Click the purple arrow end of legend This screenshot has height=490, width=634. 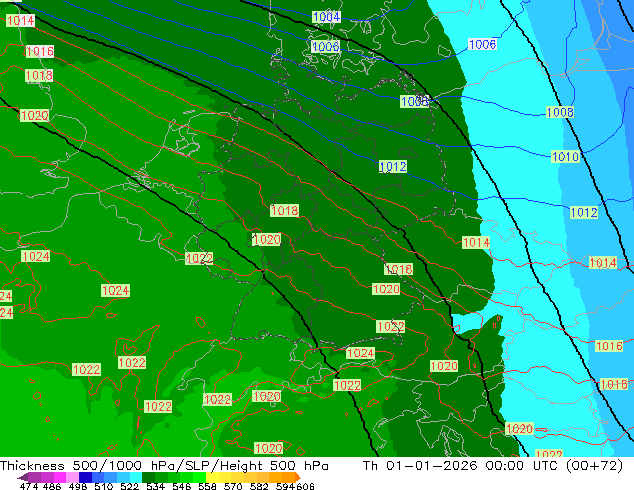23,477
